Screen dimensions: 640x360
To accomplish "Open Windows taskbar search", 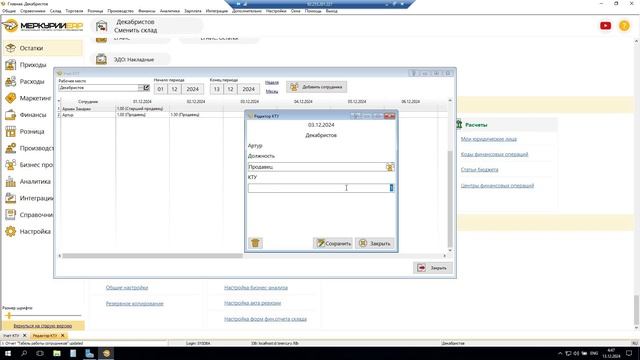I will 24,353.
